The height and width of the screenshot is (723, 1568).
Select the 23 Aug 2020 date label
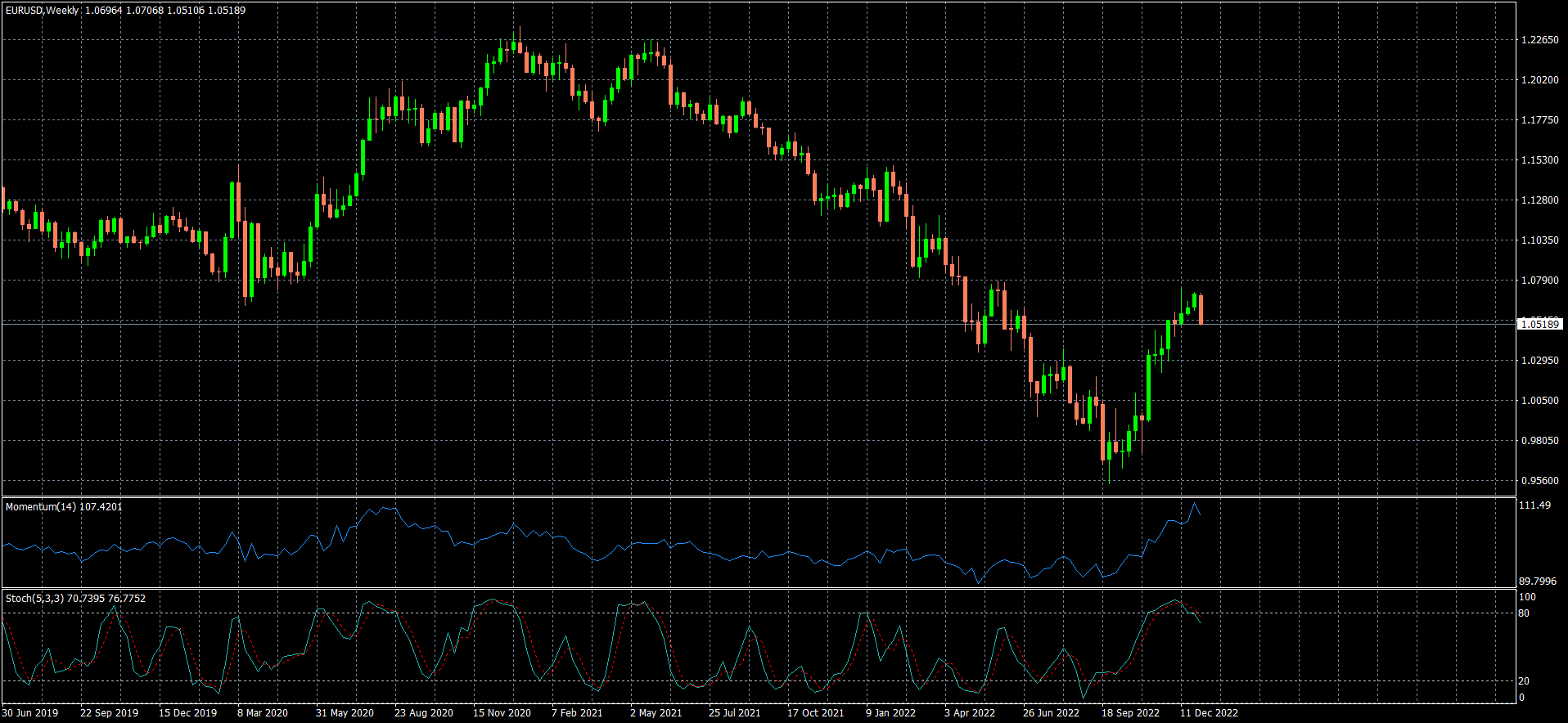[423, 713]
